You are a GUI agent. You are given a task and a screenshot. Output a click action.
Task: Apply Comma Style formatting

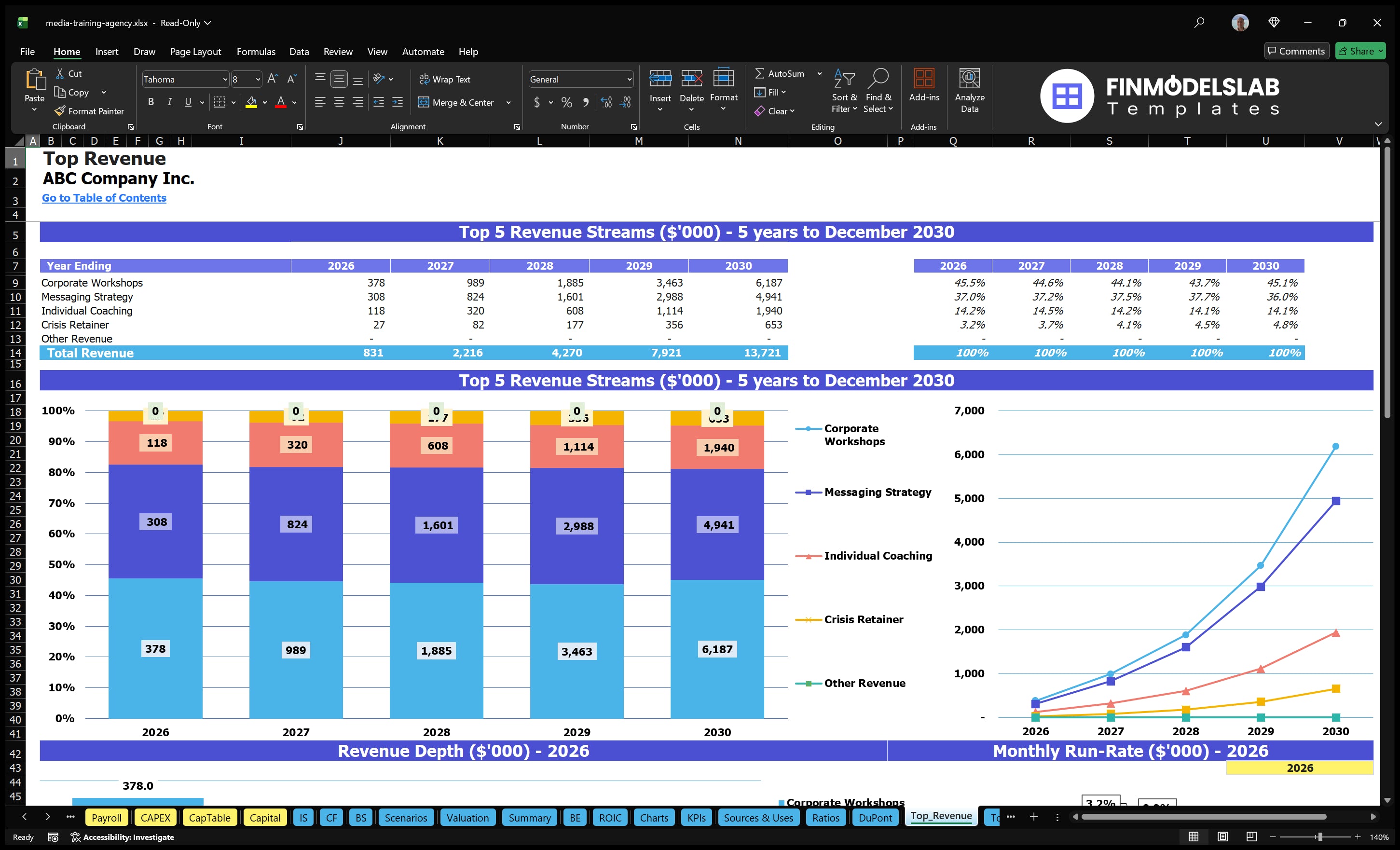click(x=586, y=103)
